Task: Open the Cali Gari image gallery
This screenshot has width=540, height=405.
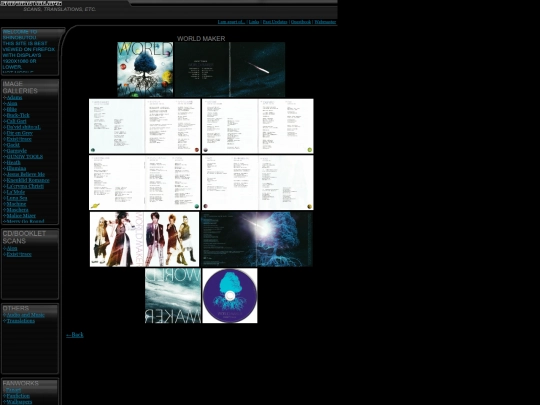Action: (x=17, y=121)
